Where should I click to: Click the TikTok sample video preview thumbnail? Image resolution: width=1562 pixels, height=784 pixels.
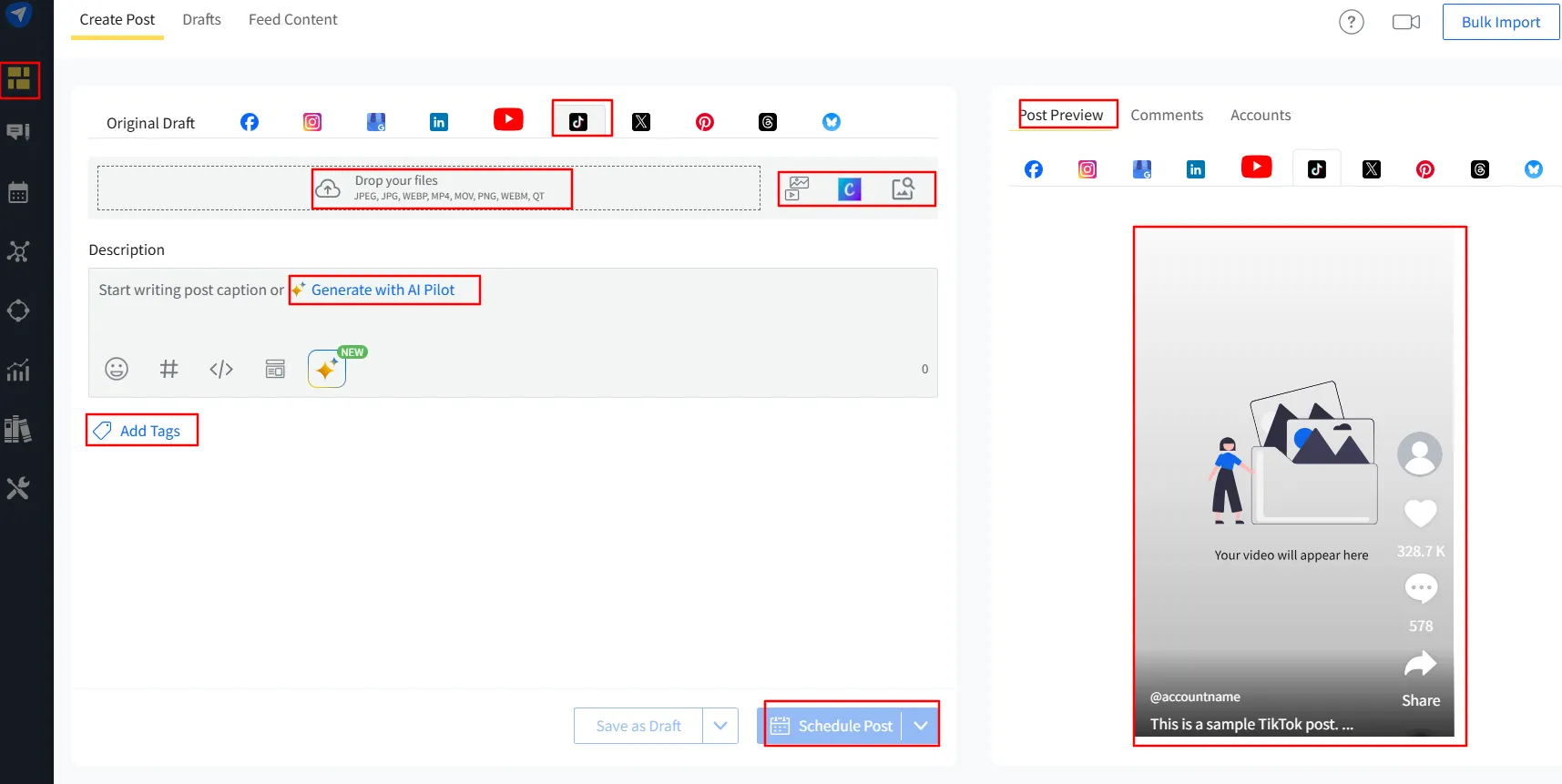(1294, 482)
